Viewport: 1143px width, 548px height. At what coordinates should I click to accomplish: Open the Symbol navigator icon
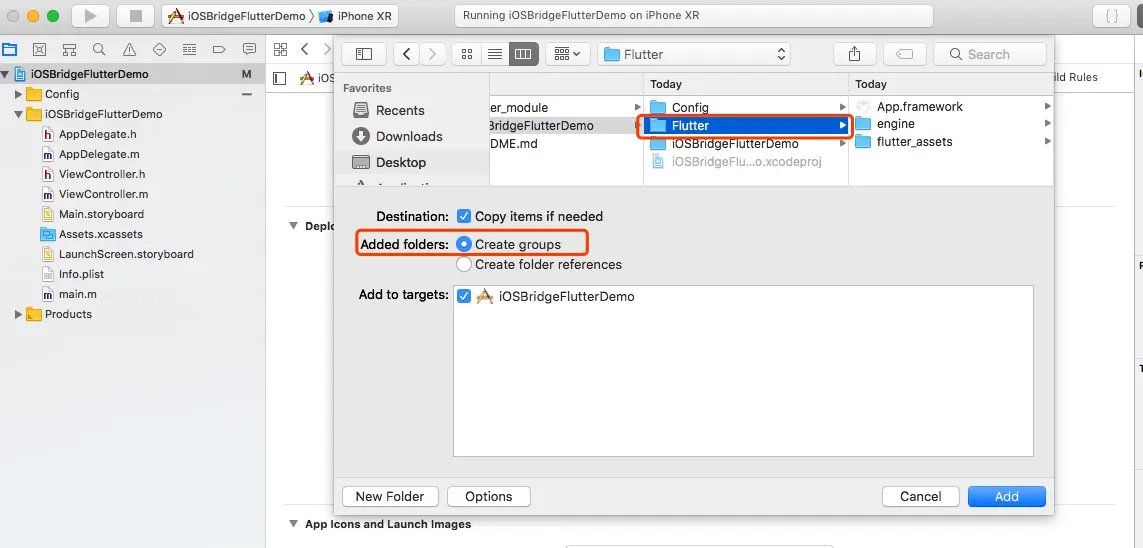(69, 50)
